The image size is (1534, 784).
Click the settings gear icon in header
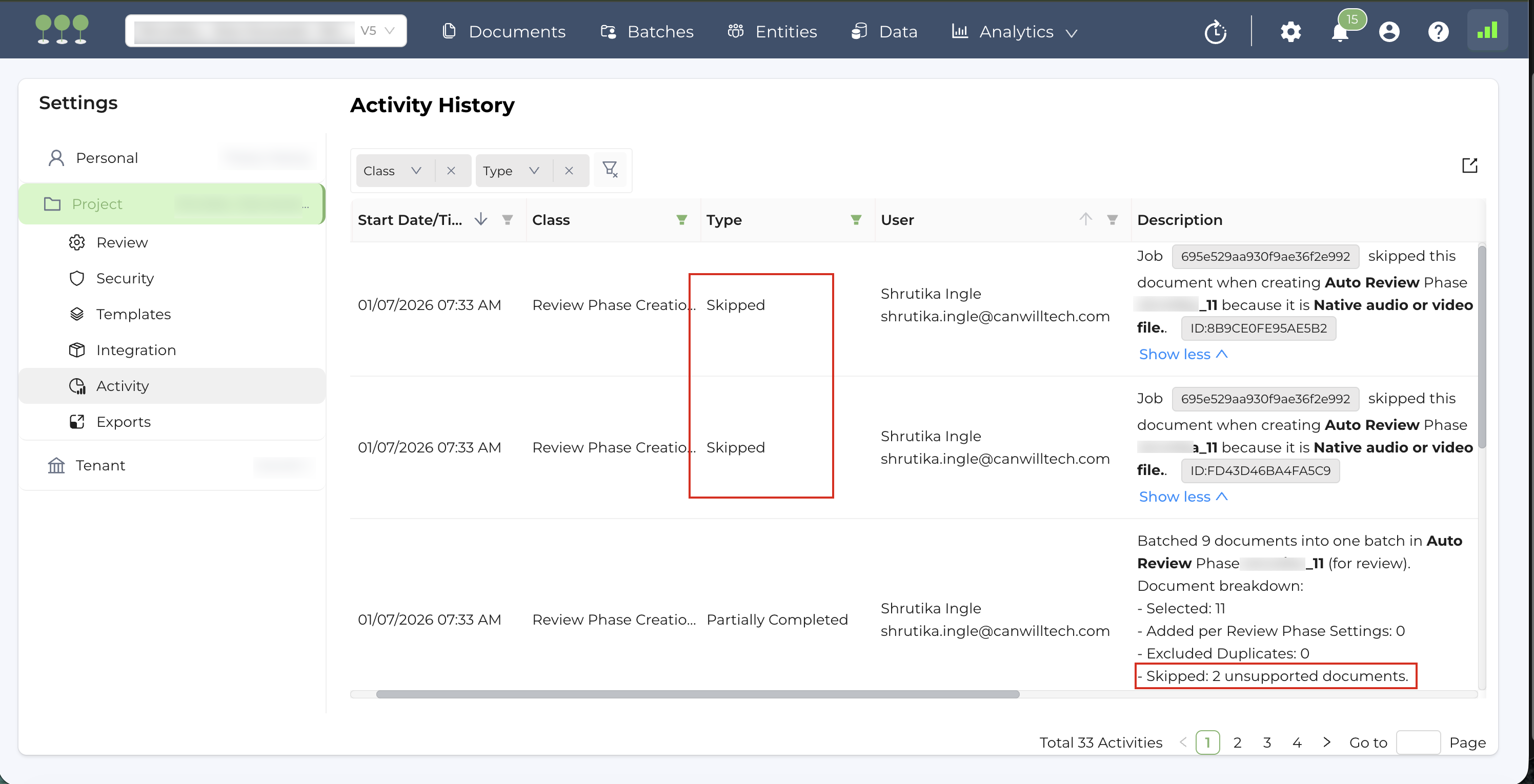tap(1290, 32)
